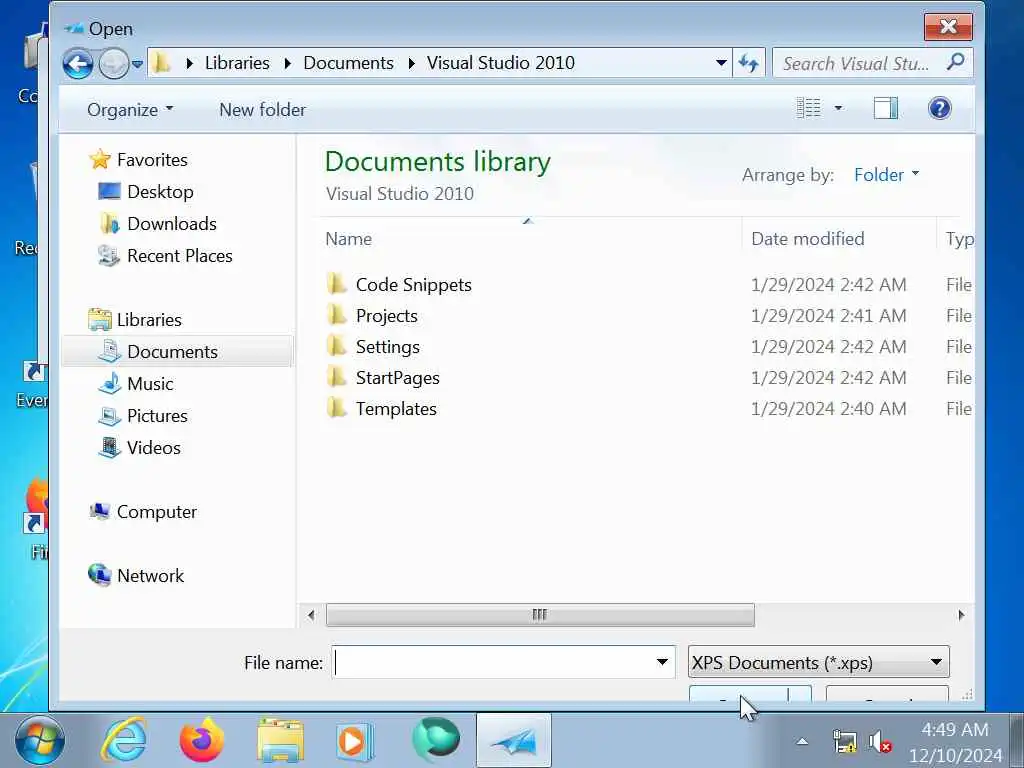Open Windows Media Player from taskbar
1024x768 pixels.
point(355,741)
